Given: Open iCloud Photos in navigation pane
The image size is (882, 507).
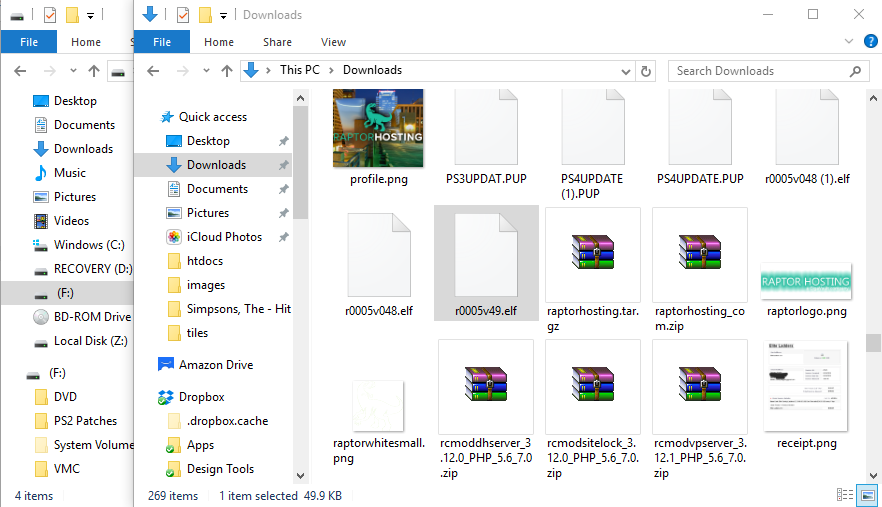Looking at the screenshot, I should click(224, 237).
